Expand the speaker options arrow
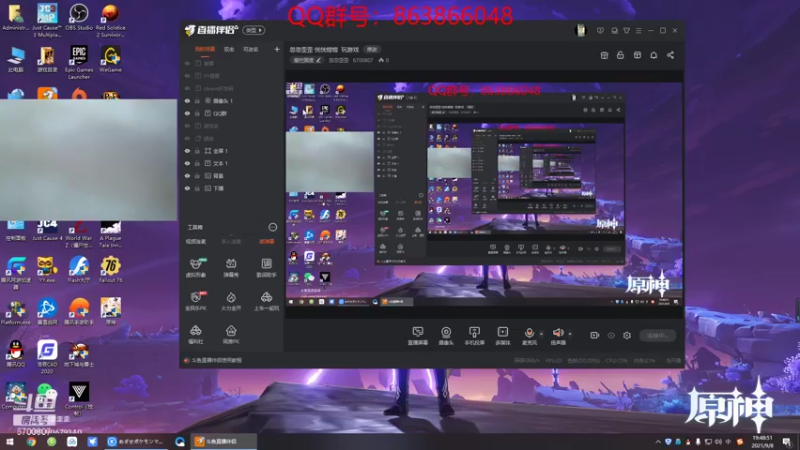Image resolution: width=800 pixels, height=450 pixels. pos(570,335)
